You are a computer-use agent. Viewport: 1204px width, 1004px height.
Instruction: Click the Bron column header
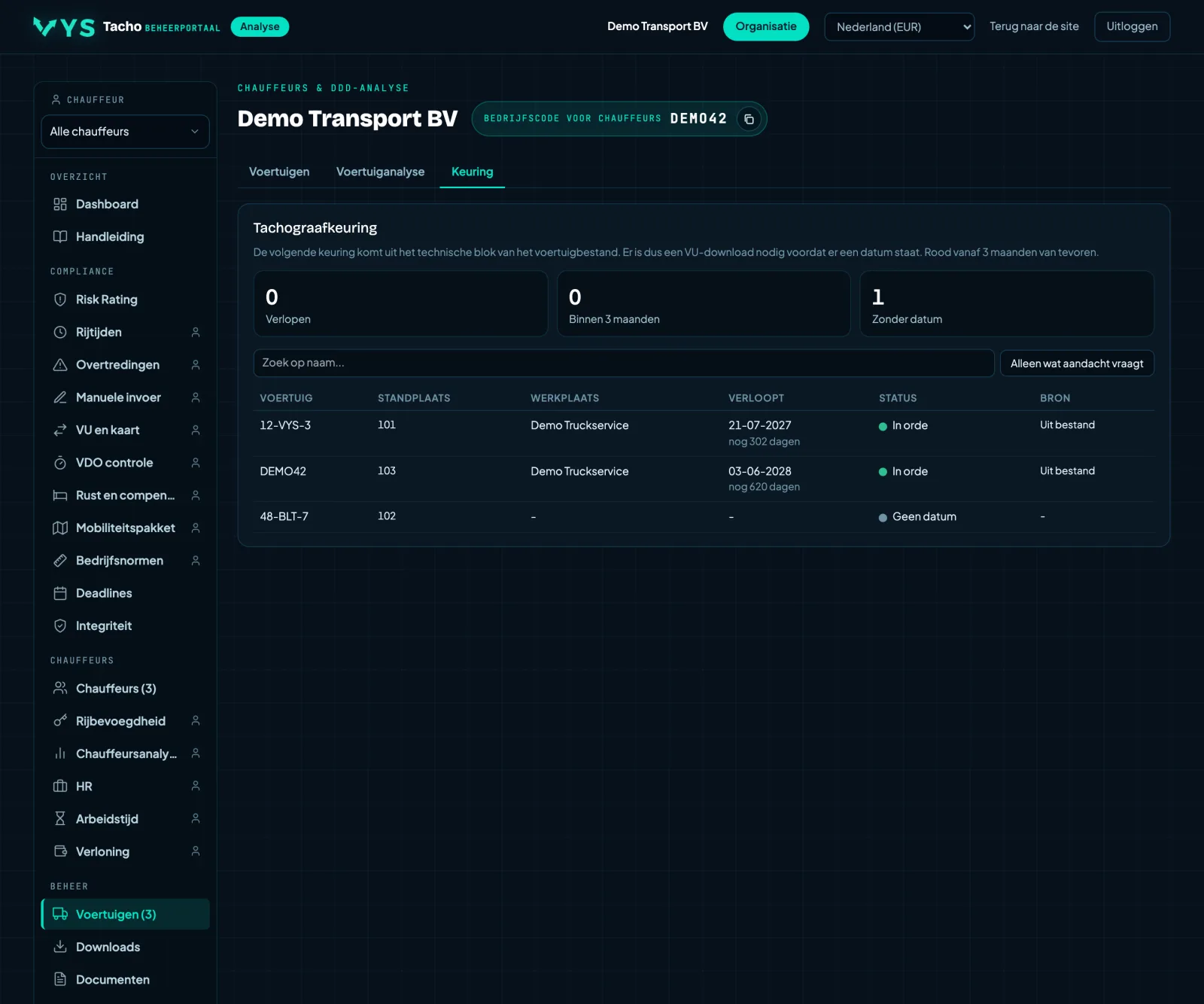[1055, 398]
